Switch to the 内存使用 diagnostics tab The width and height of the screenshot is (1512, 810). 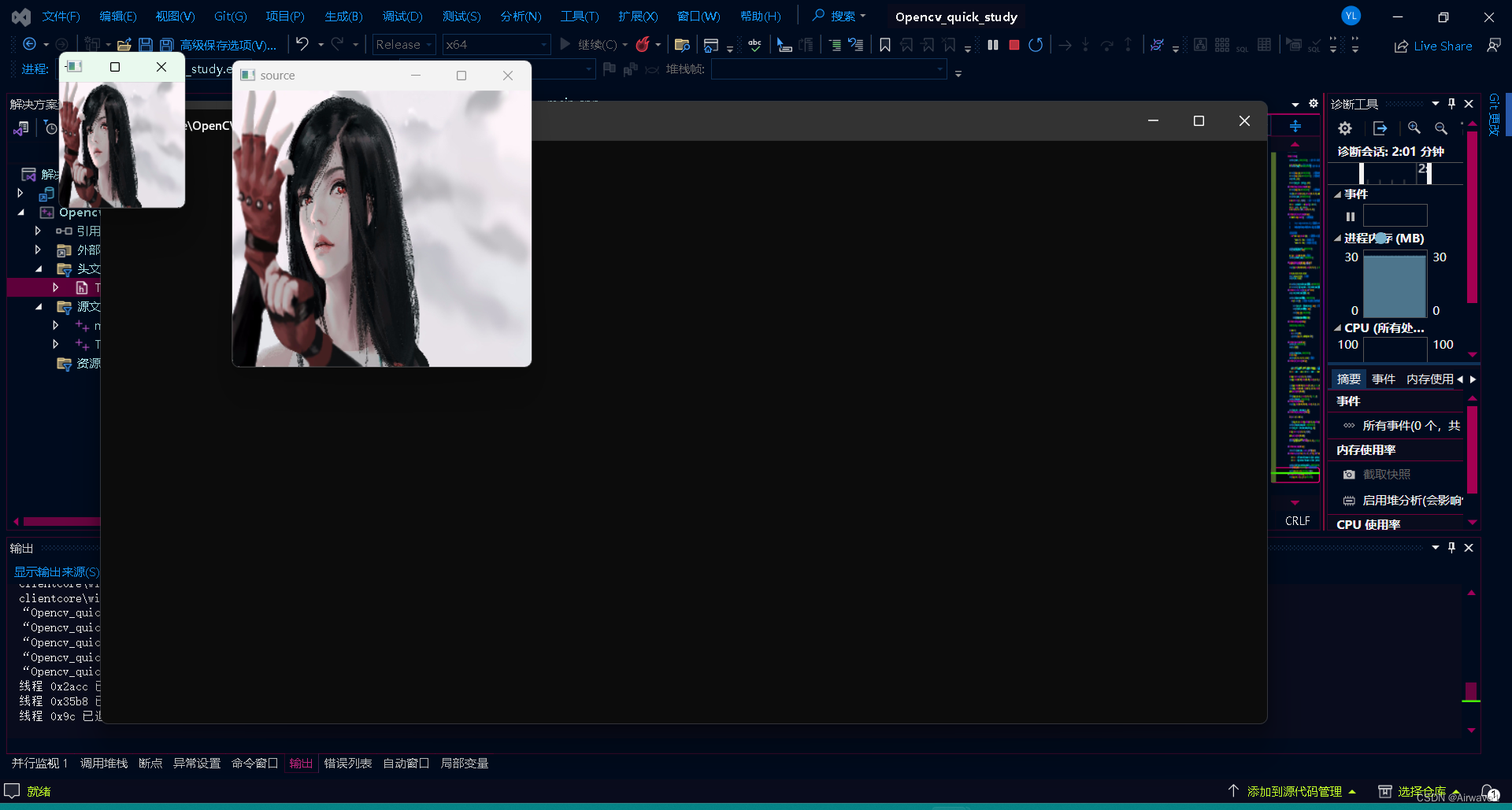(1430, 379)
